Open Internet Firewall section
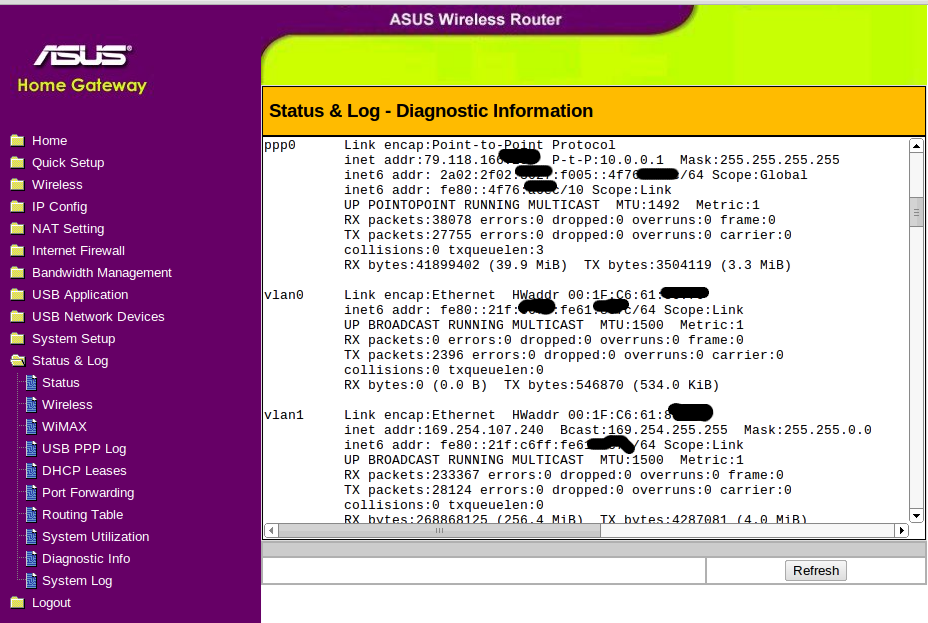This screenshot has height=623, width=928. [78, 251]
